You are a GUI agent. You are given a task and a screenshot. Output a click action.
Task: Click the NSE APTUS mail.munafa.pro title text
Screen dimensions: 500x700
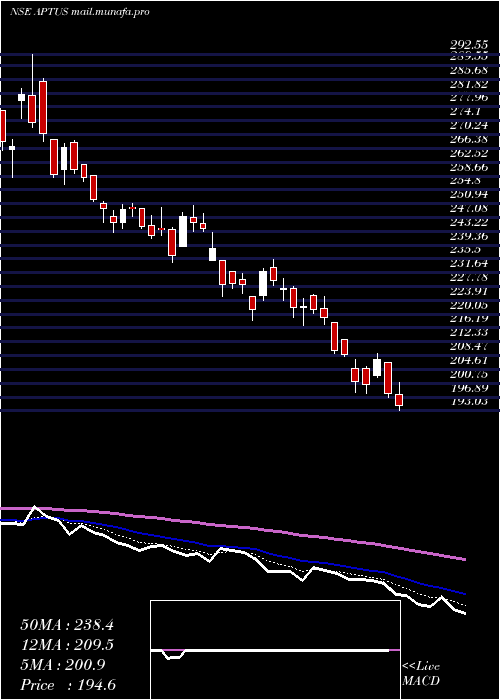point(79,12)
